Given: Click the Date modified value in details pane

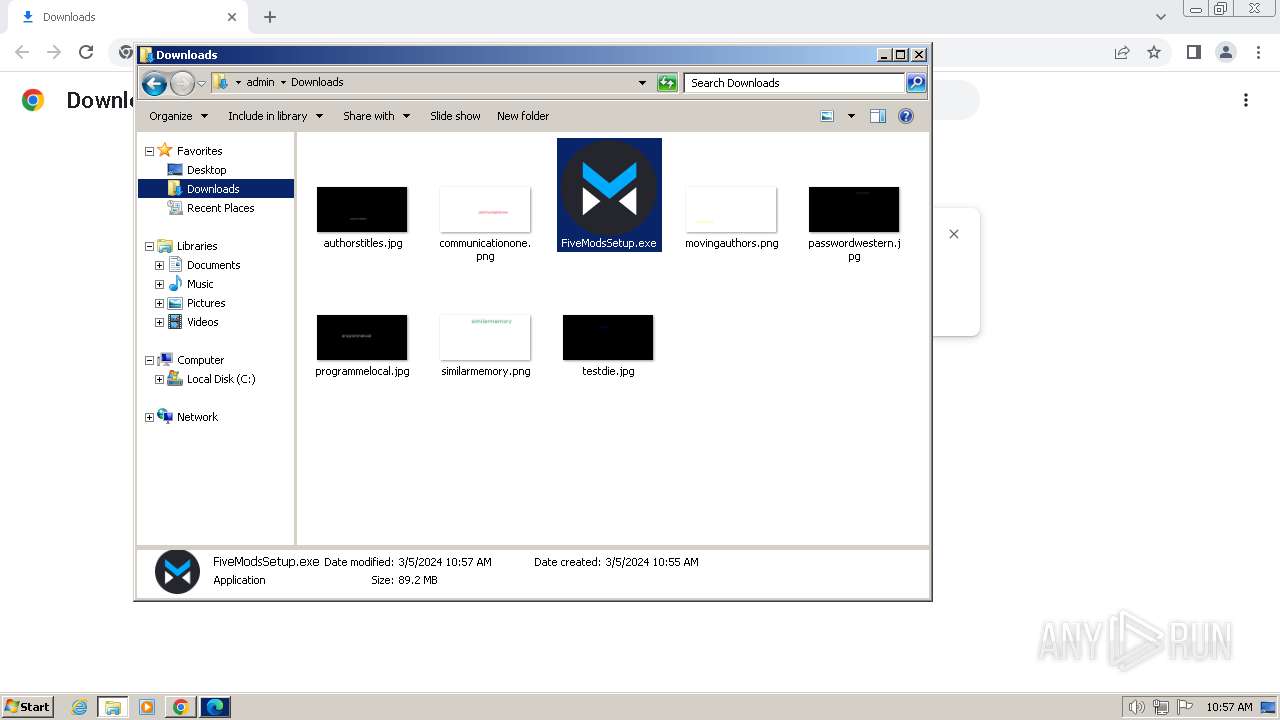Looking at the screenshot, I should click(x=445, y=562).
